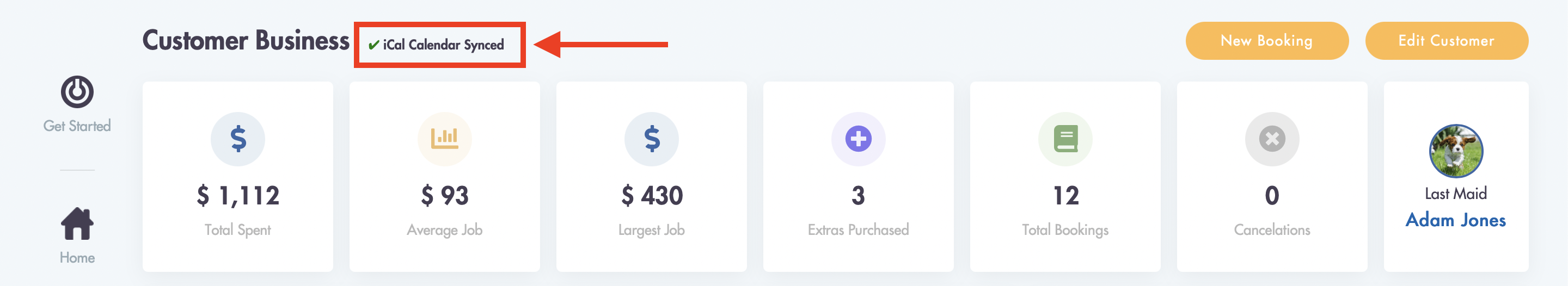
Task: Start a New Booking
Action: click(x=1267, y=41)
